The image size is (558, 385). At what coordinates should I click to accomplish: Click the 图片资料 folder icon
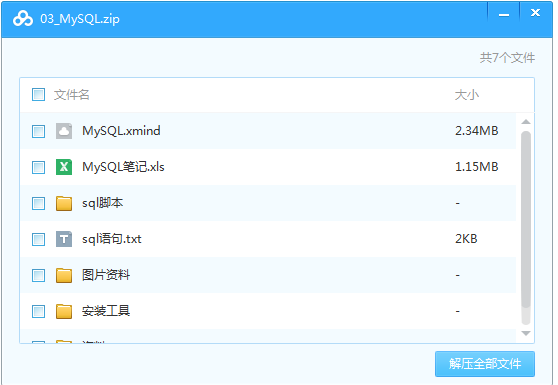tap(64, 275)
